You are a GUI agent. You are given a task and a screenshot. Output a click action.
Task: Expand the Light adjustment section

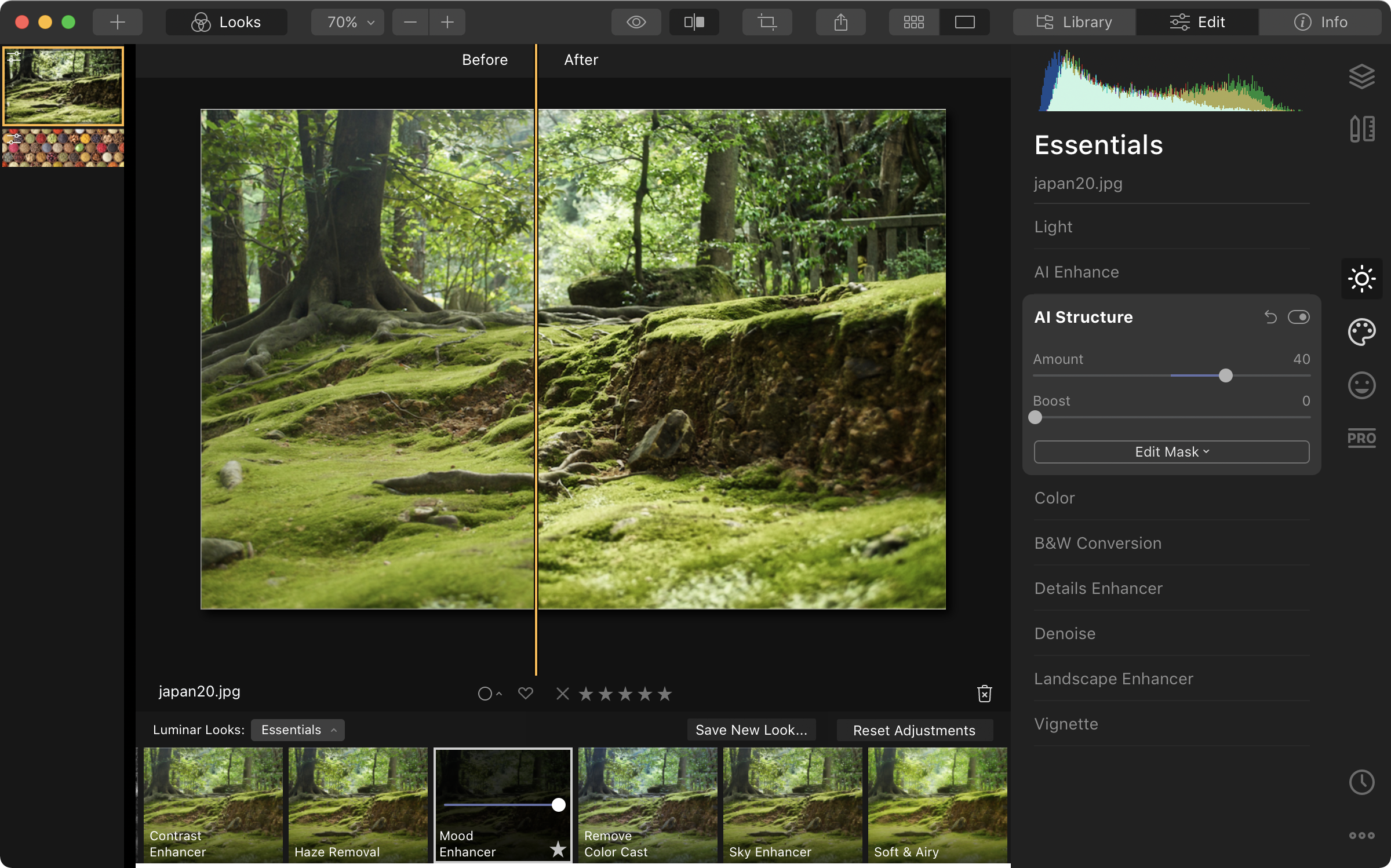click(1053, 226)
